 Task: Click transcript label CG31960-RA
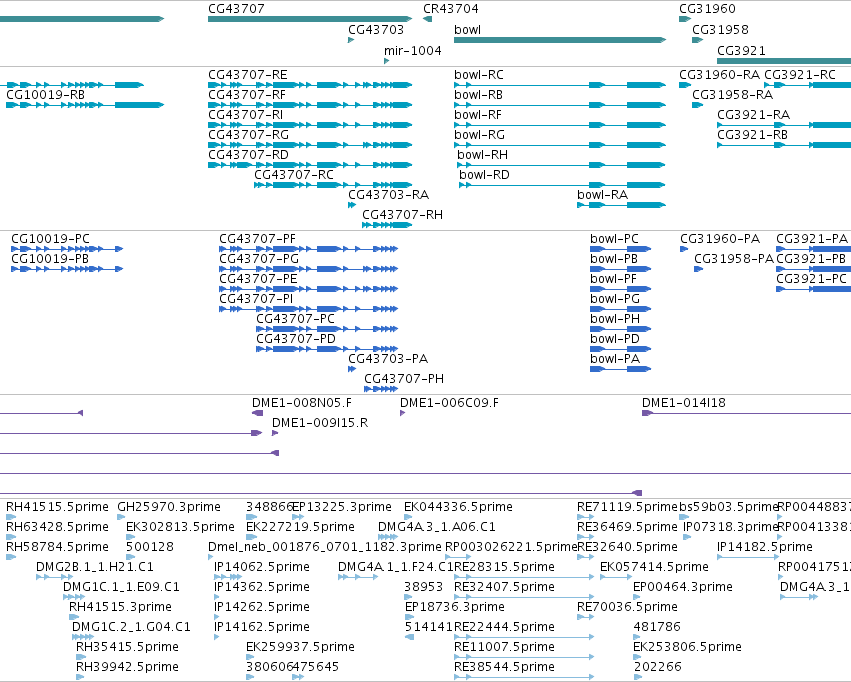(x=720, y=75)
